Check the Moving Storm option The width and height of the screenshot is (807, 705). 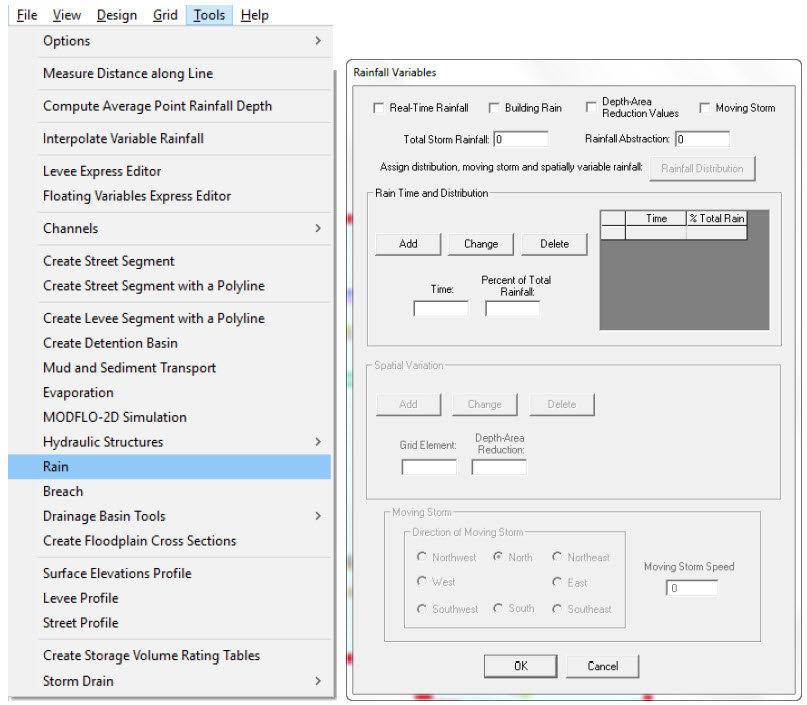tap(705, 108)
